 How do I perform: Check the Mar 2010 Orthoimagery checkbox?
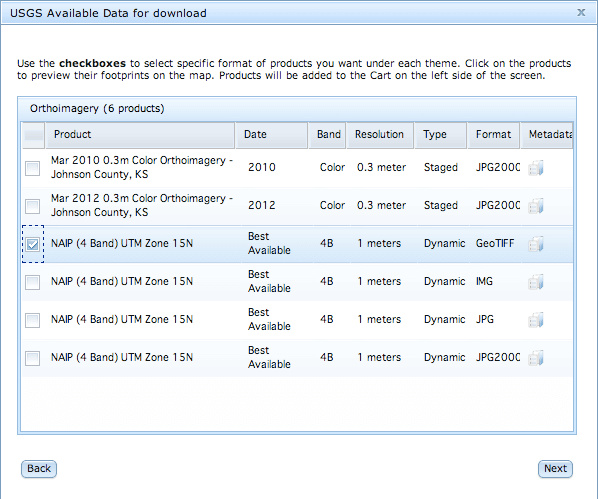tap(32, 168)
